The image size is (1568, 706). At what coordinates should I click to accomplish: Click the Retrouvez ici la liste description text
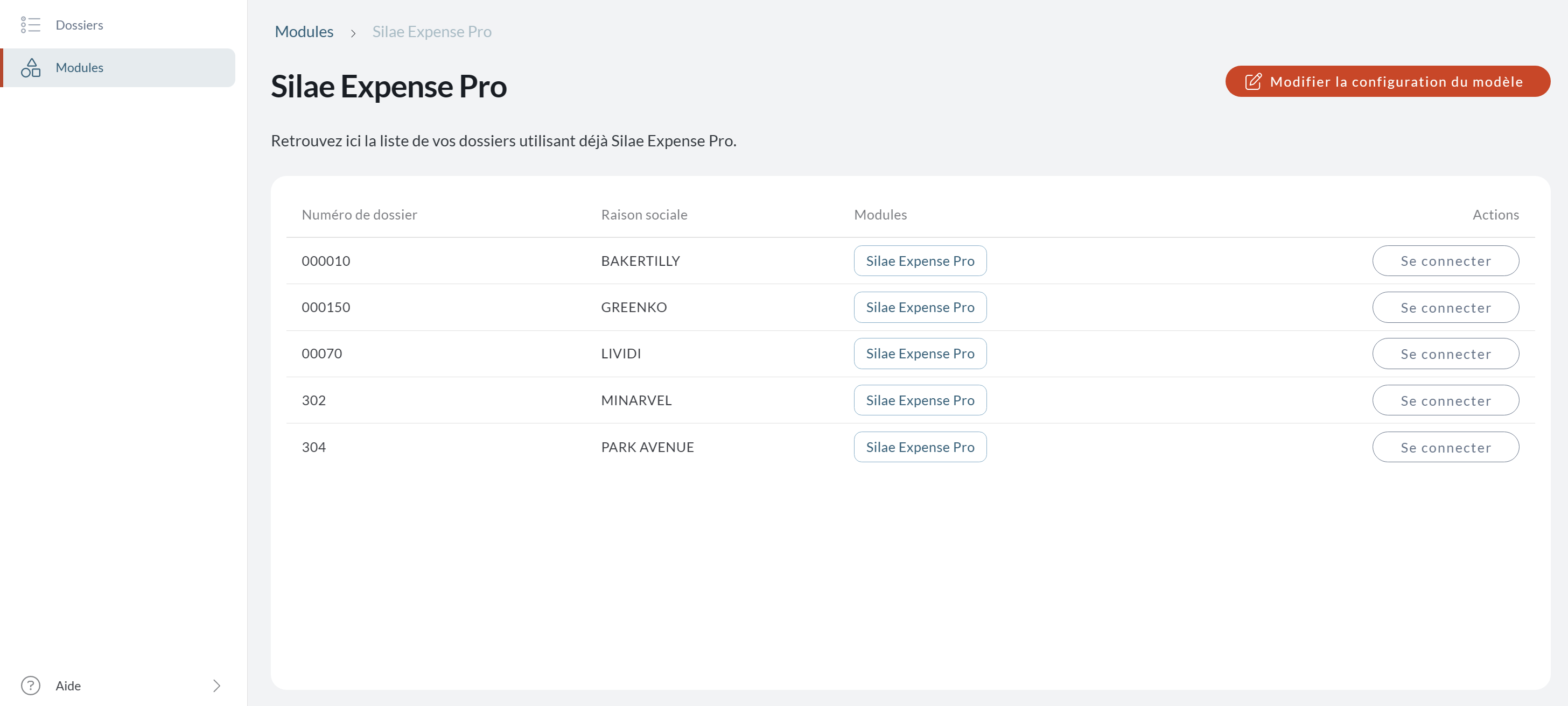[503, 141]
